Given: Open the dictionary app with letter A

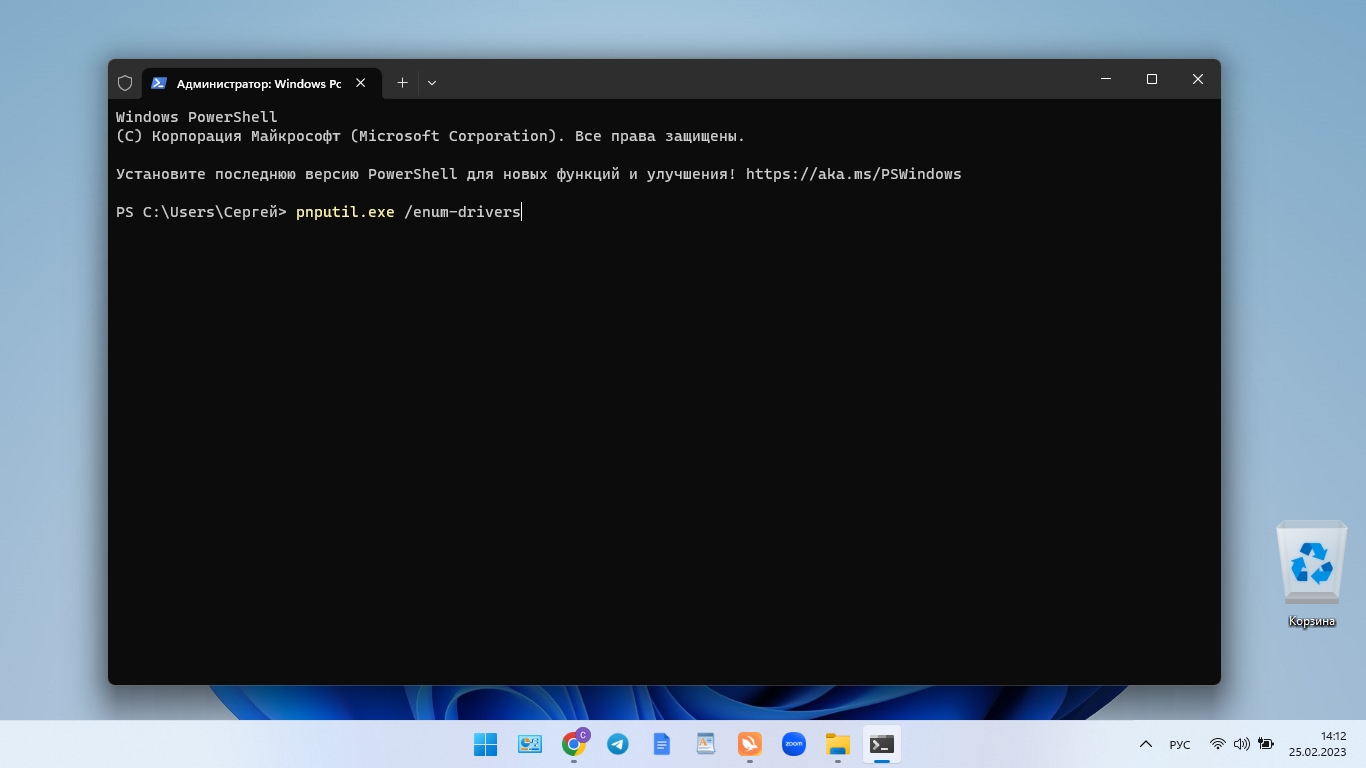Looking at the screenshot, I should tap(706, 744).
